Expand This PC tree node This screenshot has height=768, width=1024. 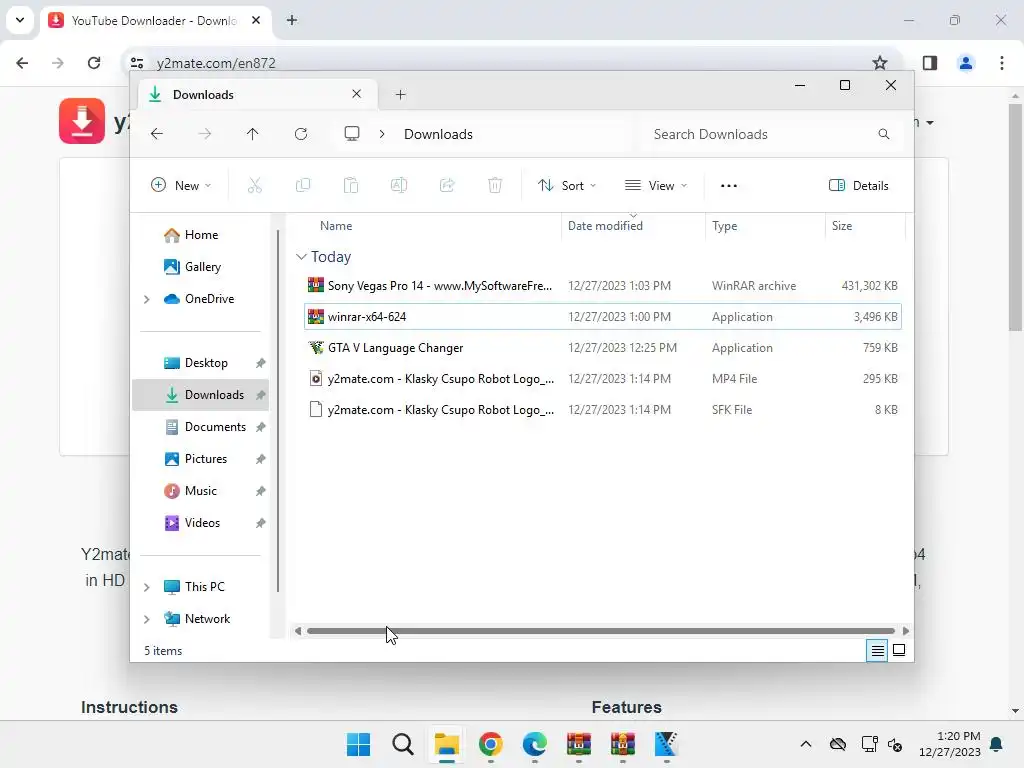click(x=147, y=587)
